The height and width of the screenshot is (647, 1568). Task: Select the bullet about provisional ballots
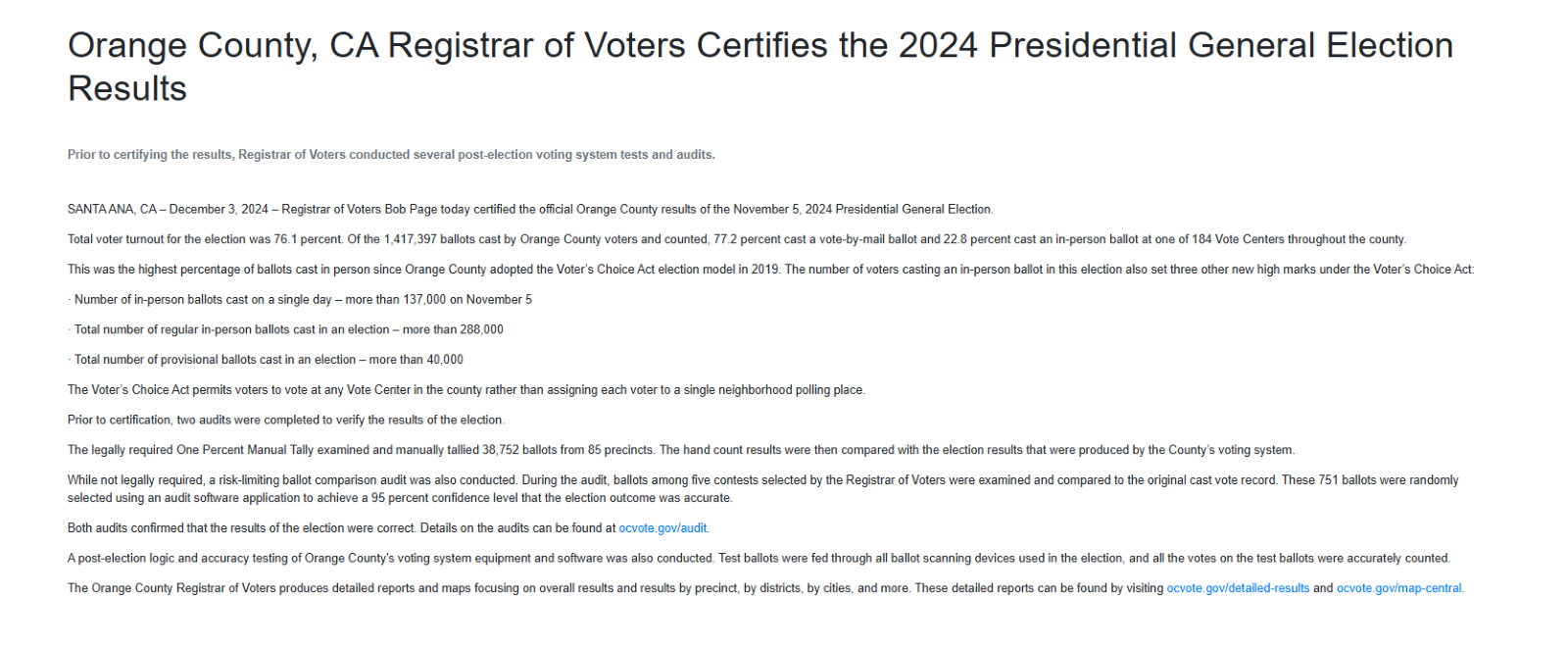tap(269, 360)
